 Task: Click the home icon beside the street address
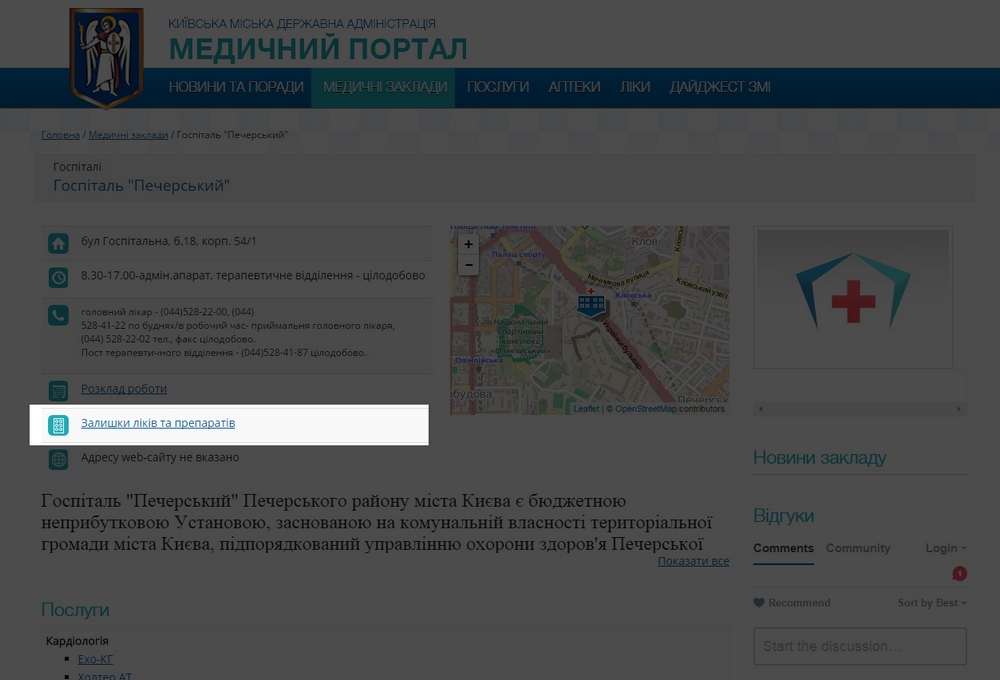[58, 241]
